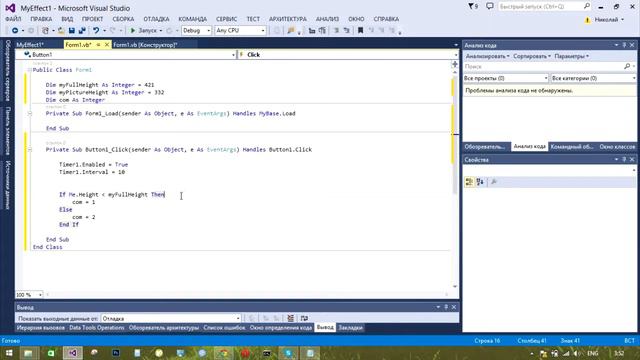Open the ПРОЕКТ menu
The width and height of the screenshot is (640, 360).
pyautogui.click(x=93, y=19)
